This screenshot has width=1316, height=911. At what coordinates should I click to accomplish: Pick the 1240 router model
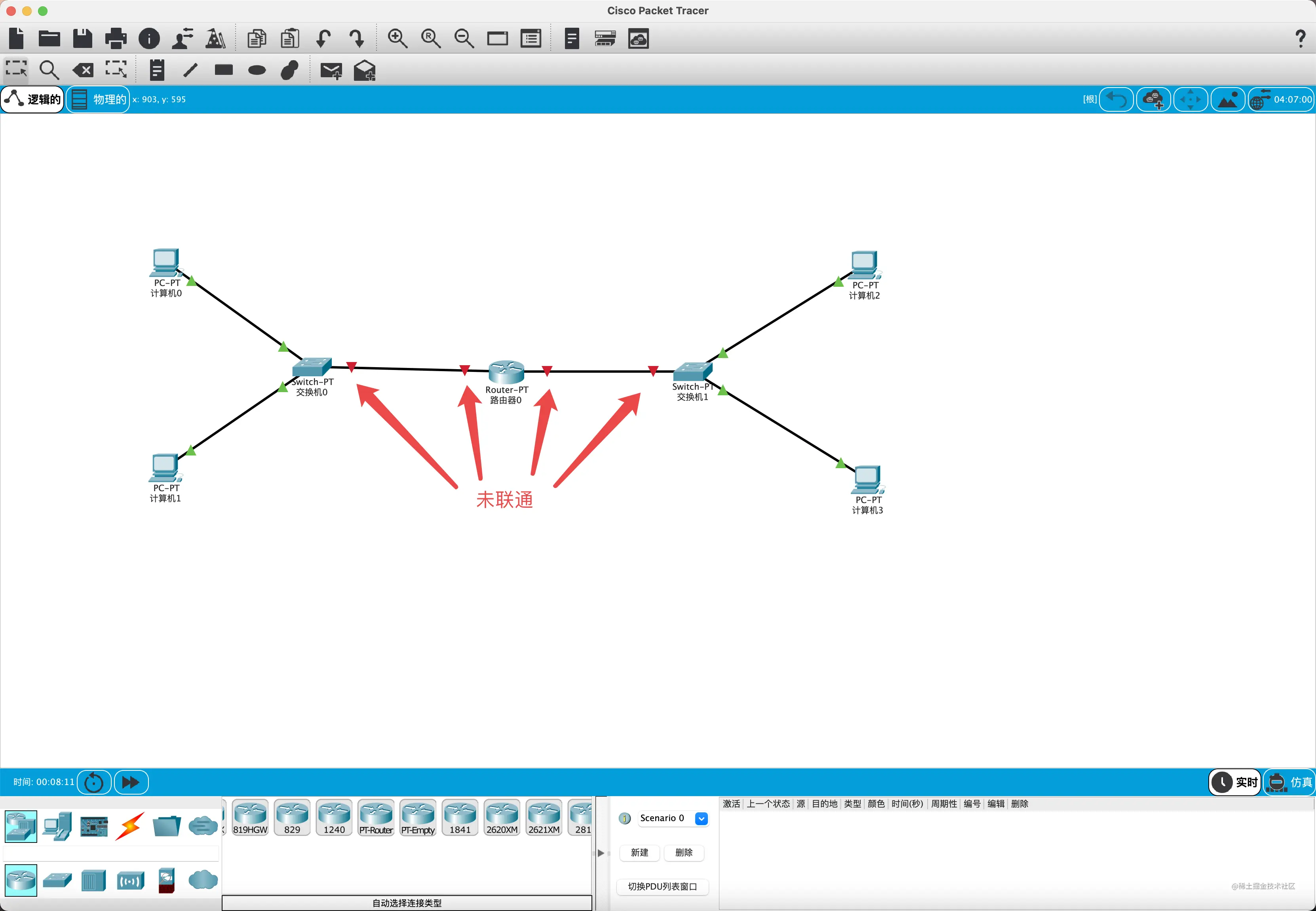(x=334, y=818)
